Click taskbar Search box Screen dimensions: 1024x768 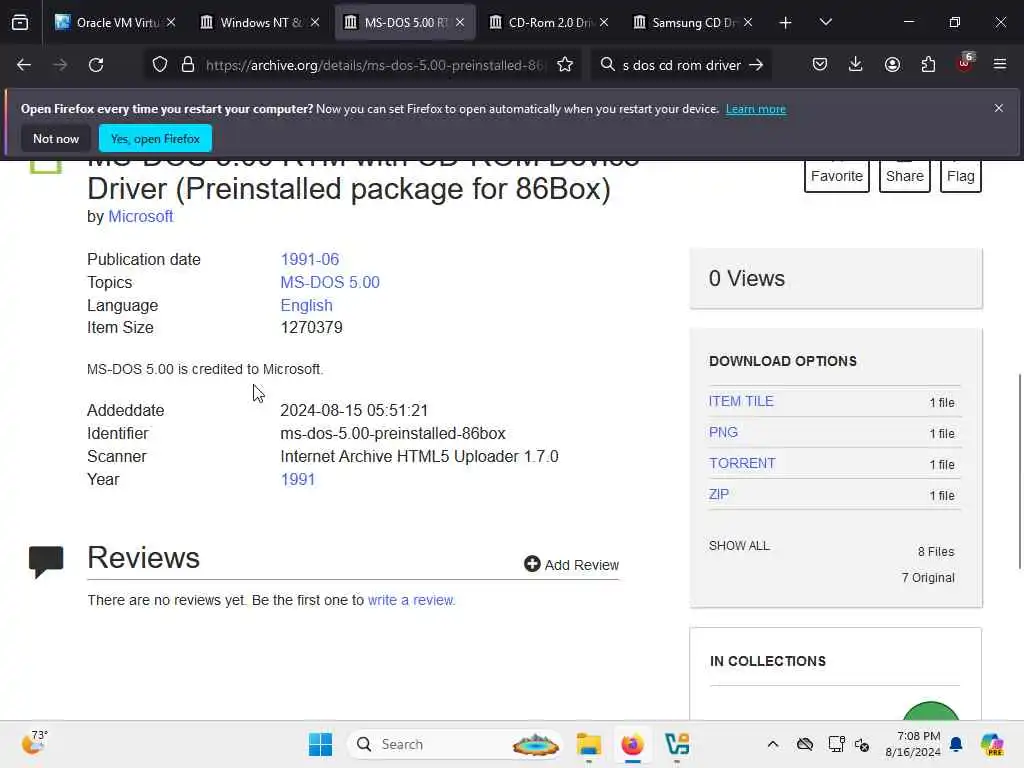[x=456, y=744]
